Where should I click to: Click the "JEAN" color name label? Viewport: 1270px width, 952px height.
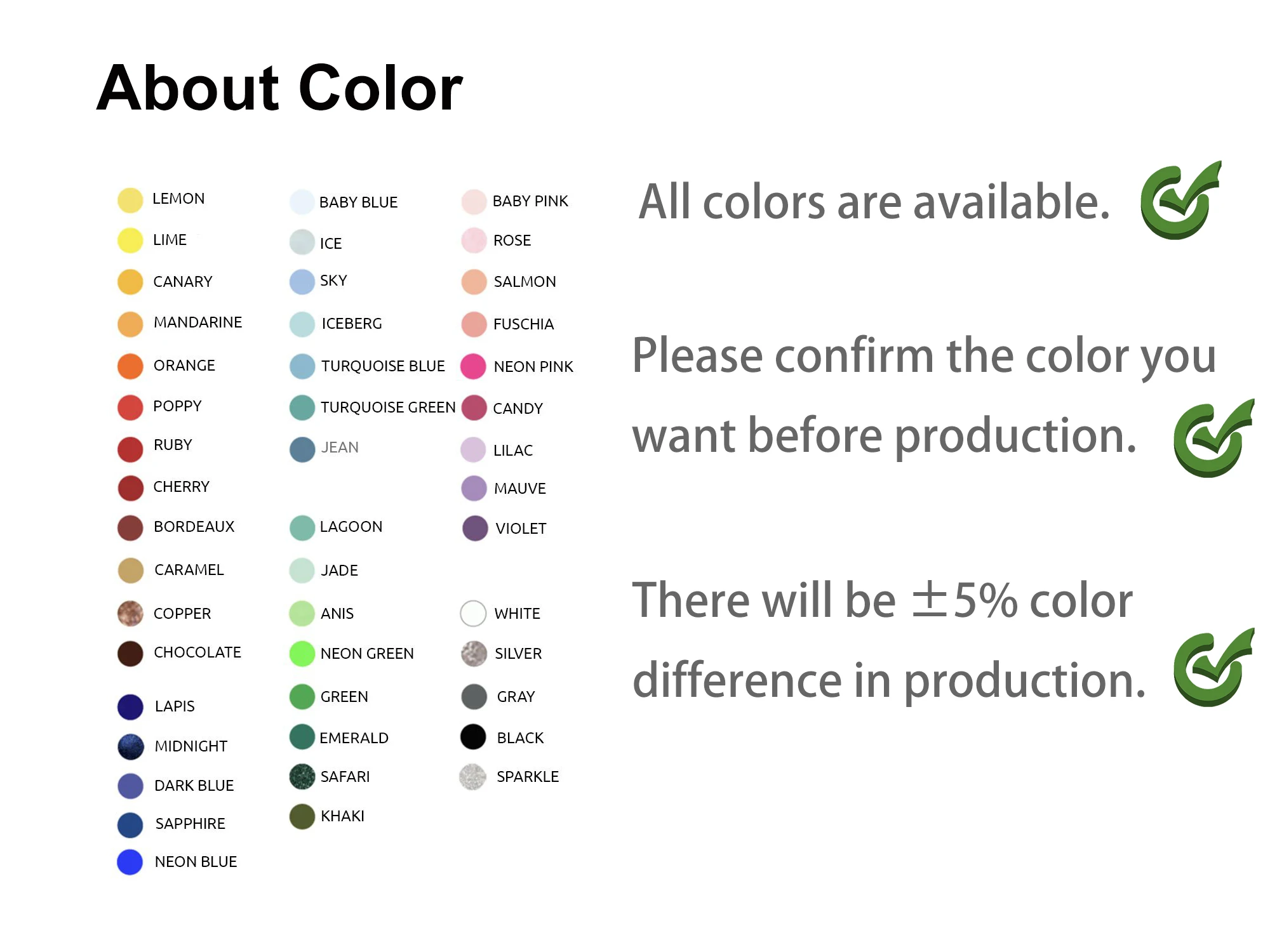(x=340, y=447)
